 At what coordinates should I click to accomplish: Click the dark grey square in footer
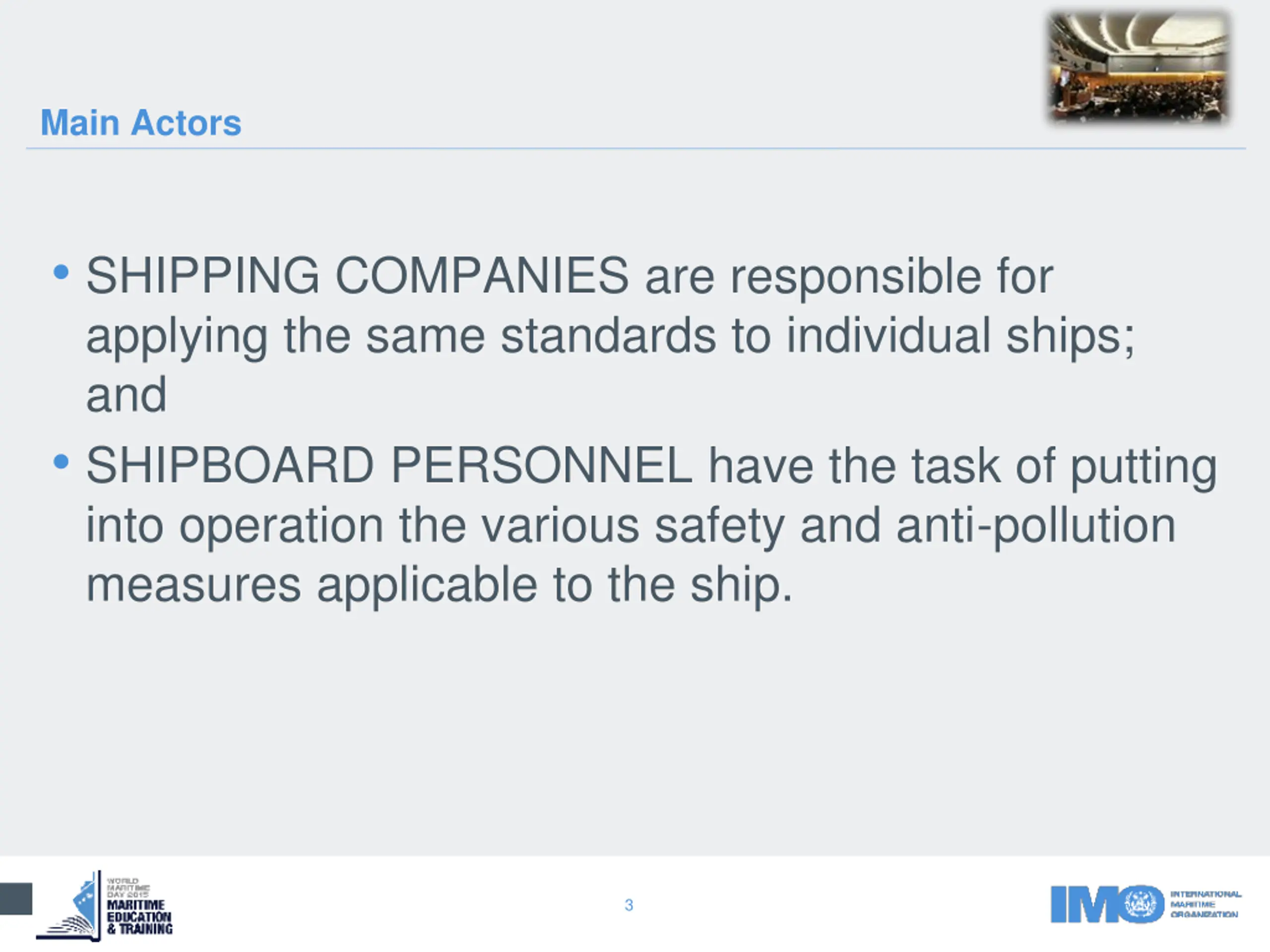click(x=16, y=898)
